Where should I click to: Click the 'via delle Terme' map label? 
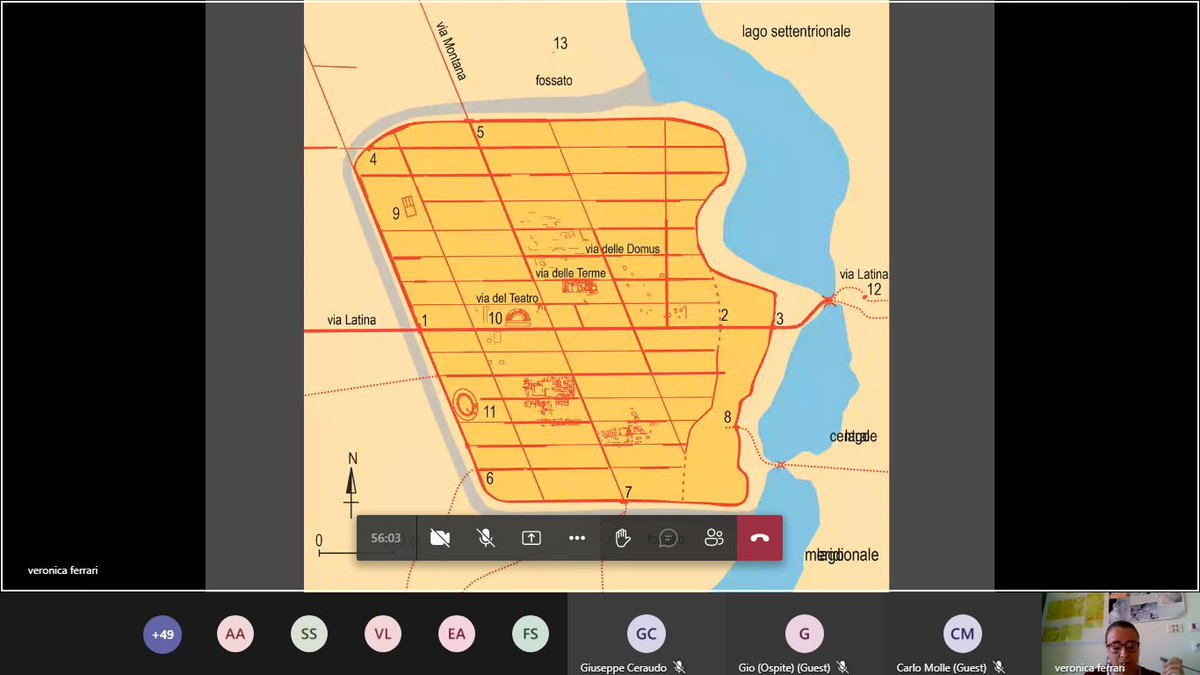573,273
